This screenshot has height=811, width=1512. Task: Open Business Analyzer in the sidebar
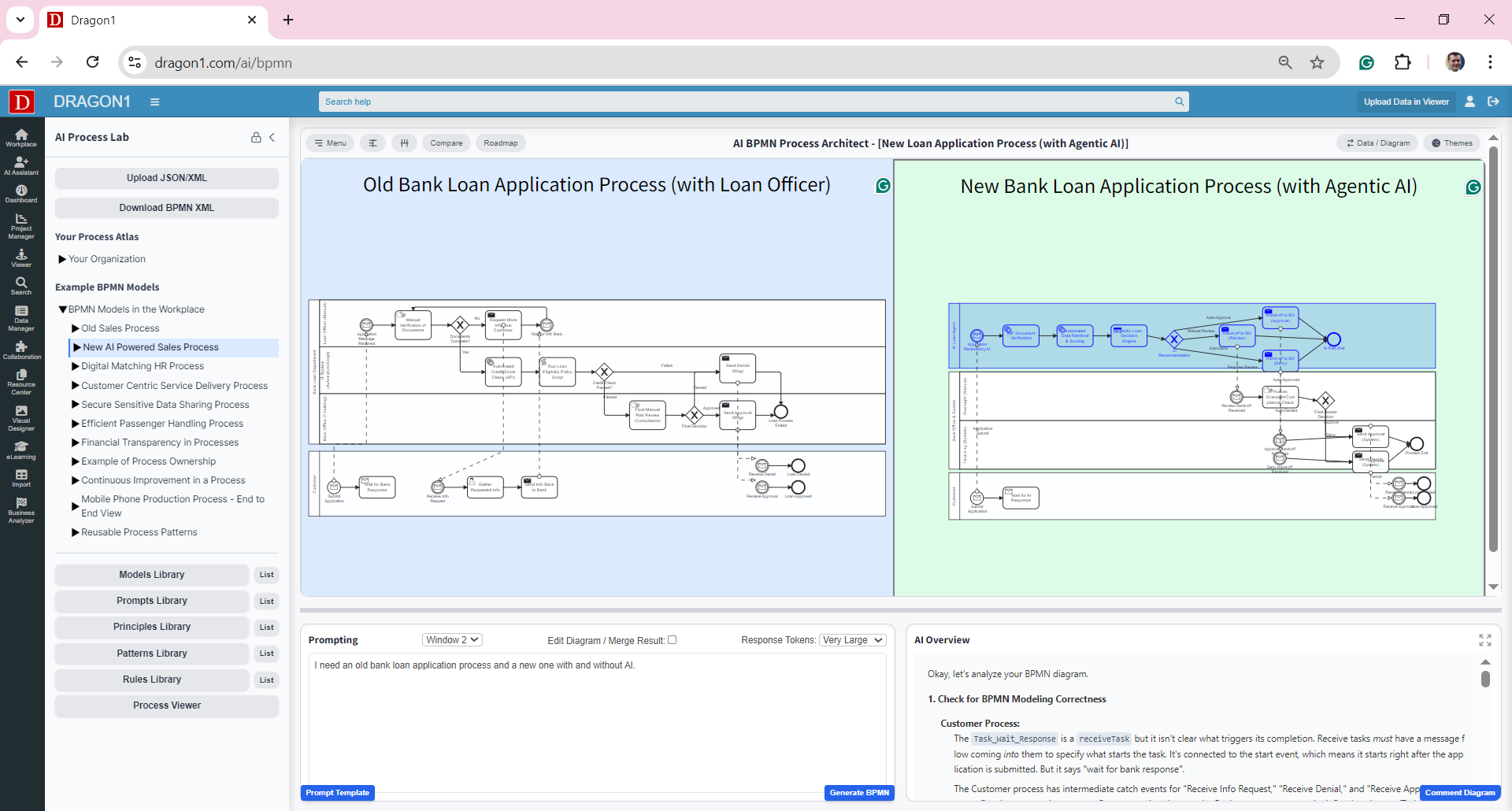(21, 510)
